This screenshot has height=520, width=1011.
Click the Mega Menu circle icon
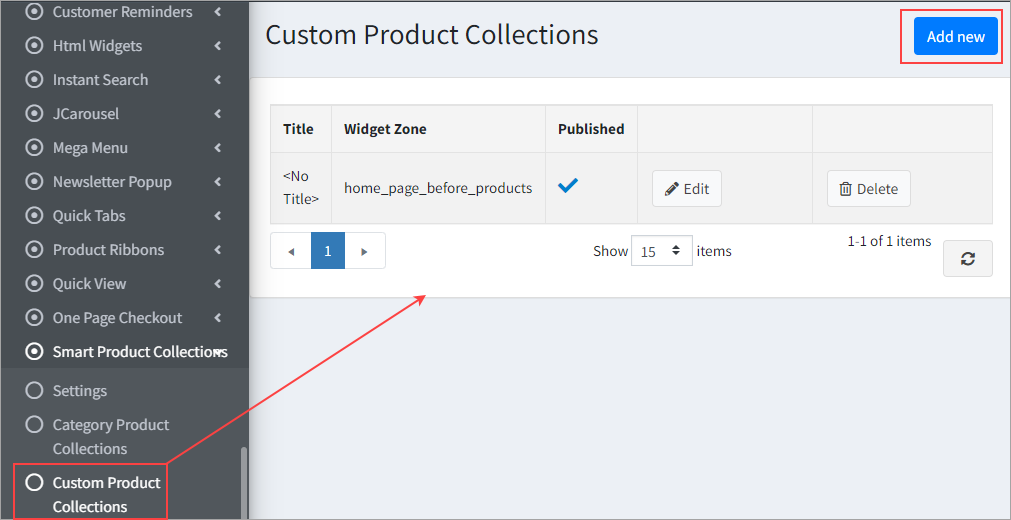tap(35, 148)
